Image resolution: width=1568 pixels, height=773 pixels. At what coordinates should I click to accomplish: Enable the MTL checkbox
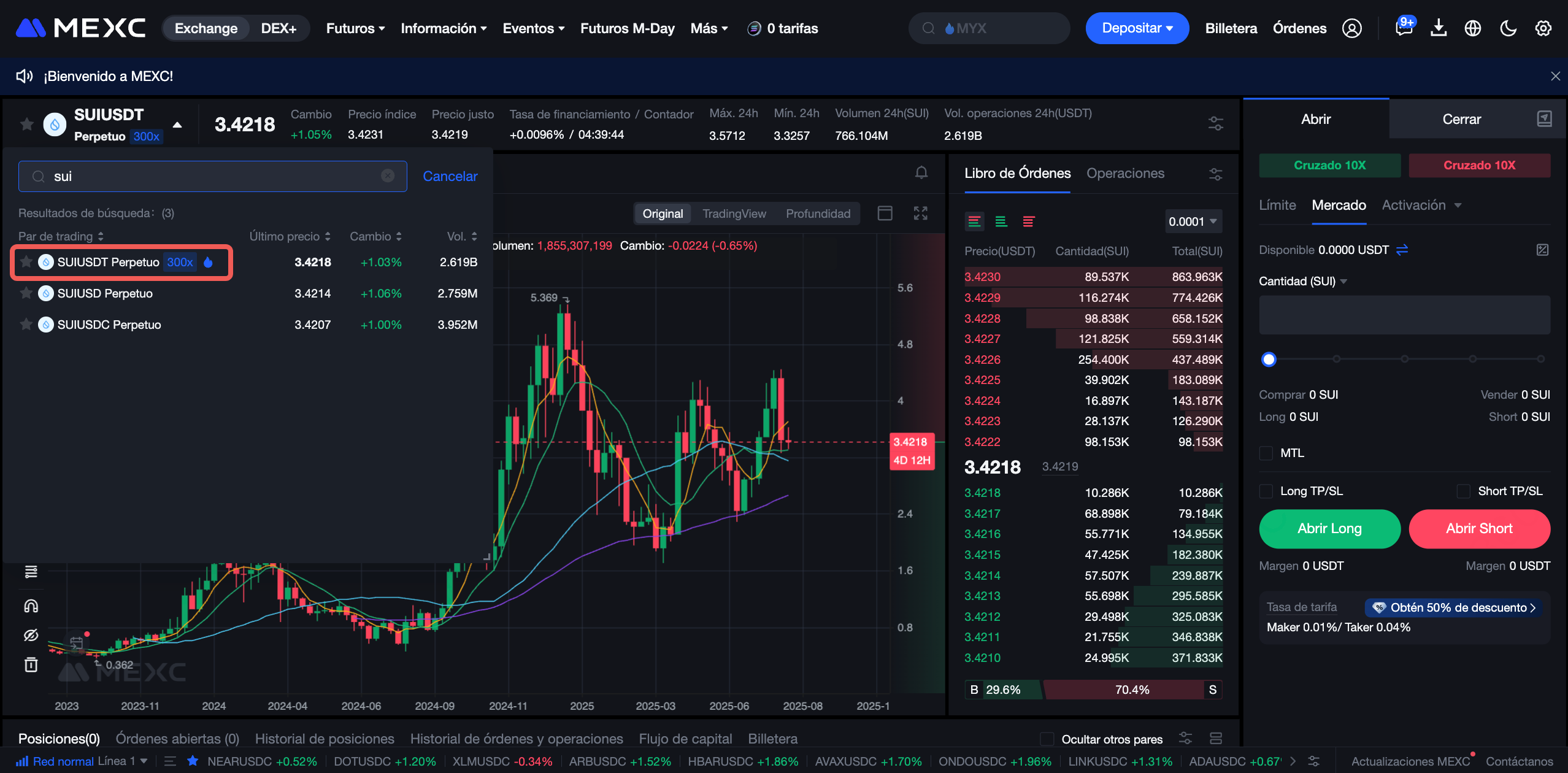coord(1266,453)
